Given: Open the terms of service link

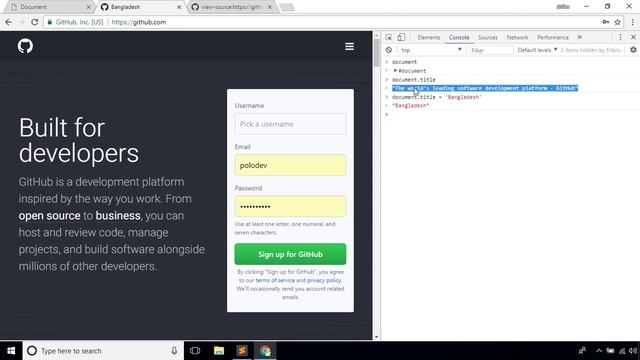Looking at the screenshot, I should (x=275, y=280).
